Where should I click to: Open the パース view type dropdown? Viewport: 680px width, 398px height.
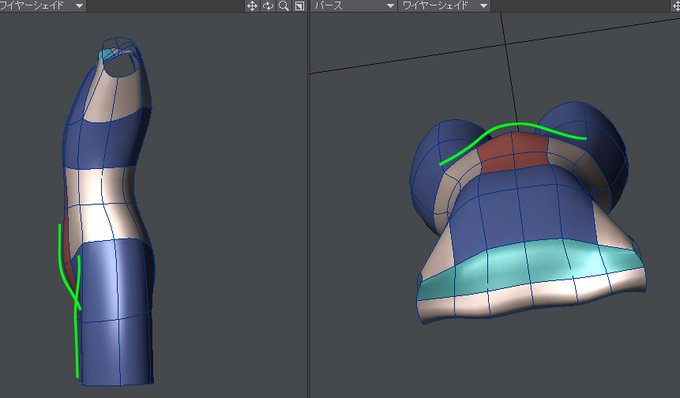[x=354, y=6]
